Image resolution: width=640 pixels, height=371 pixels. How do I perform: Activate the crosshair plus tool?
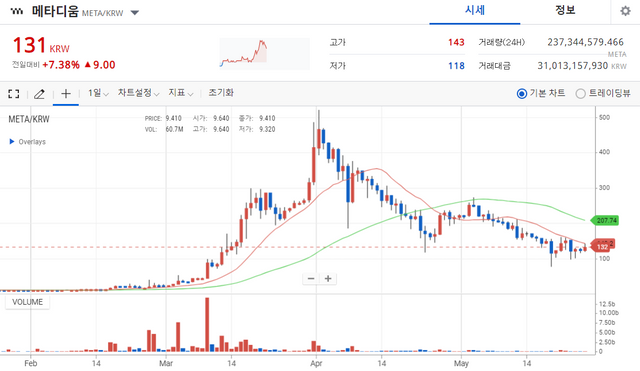coord(66,93)
